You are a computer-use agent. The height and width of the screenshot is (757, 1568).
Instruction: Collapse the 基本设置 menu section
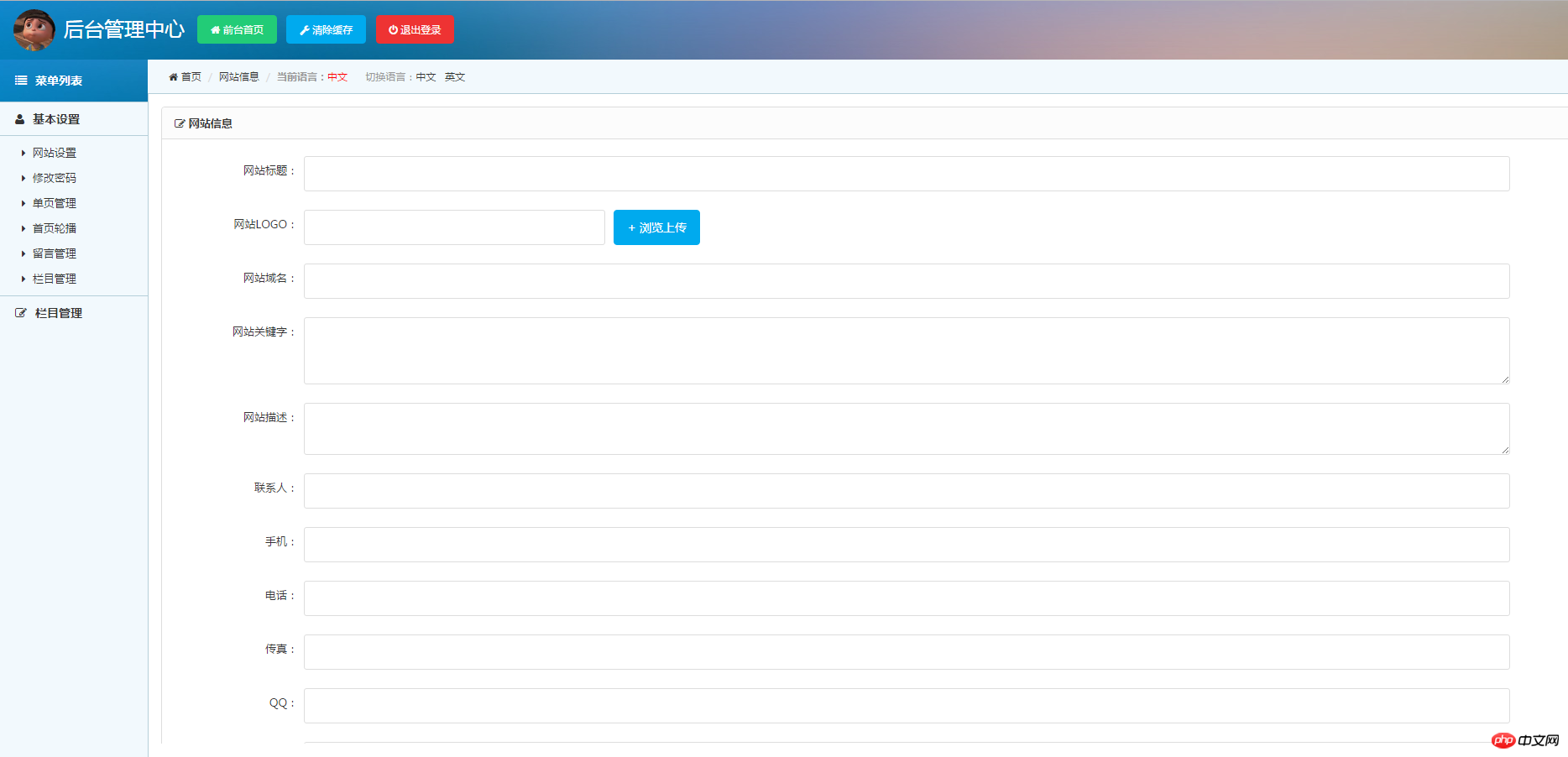pos(74,119)
